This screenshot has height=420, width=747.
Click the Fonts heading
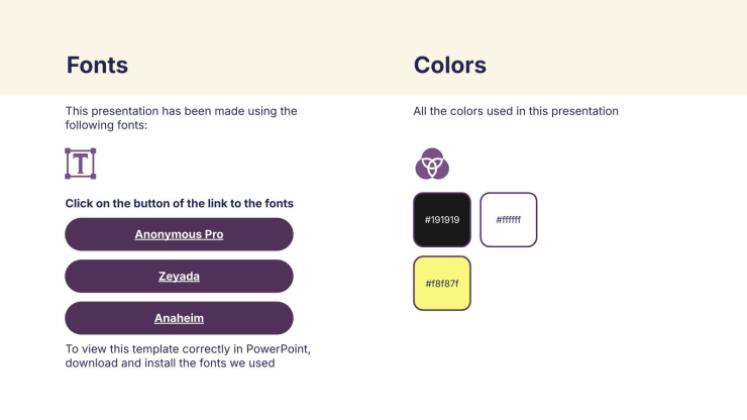coord(97,65)
